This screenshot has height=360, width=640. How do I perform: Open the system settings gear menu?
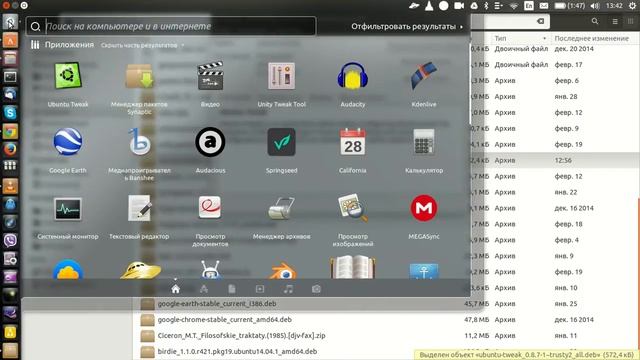632,6
